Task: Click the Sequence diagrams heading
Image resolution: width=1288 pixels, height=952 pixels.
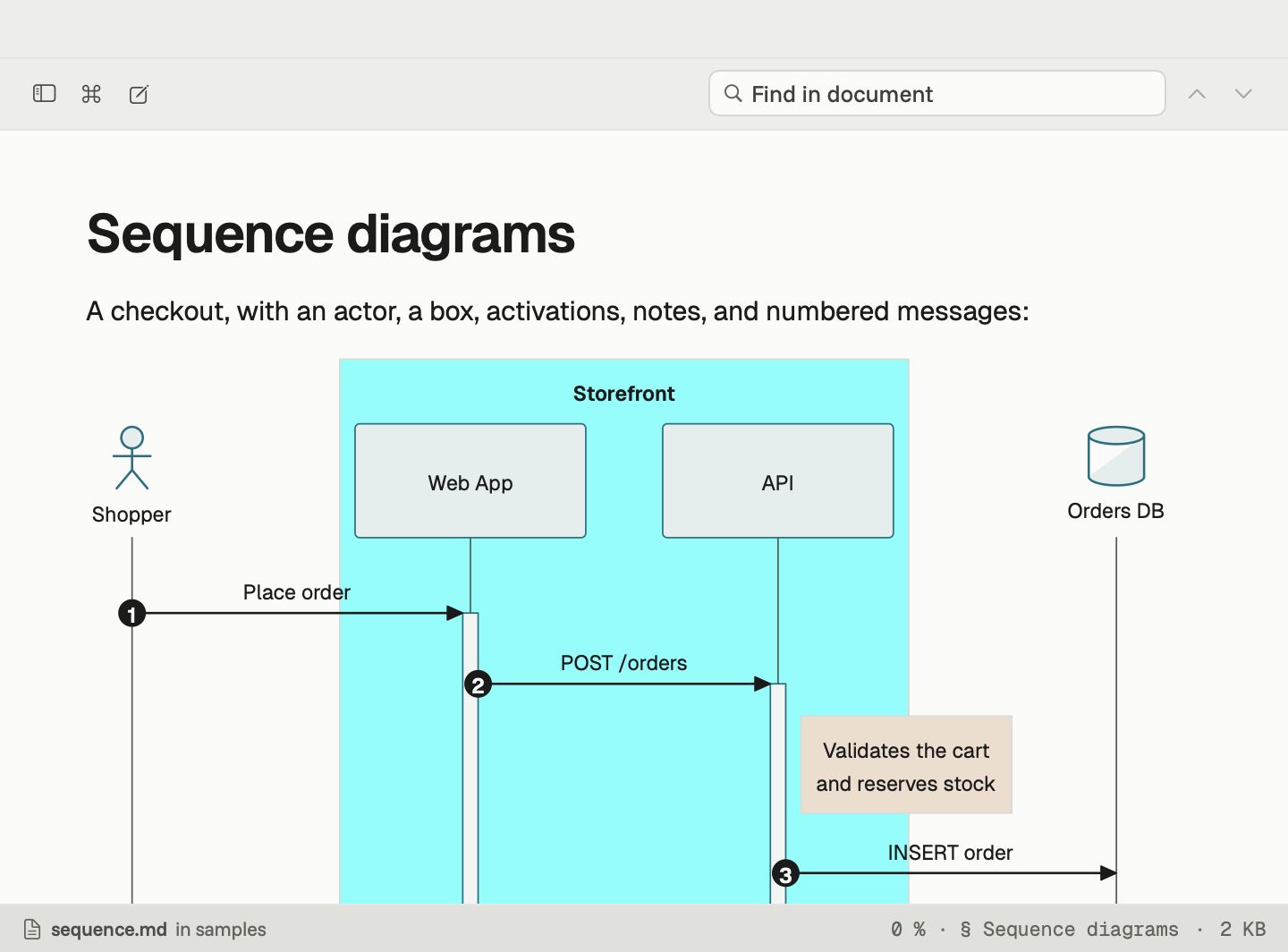Action: pos(331,234)
